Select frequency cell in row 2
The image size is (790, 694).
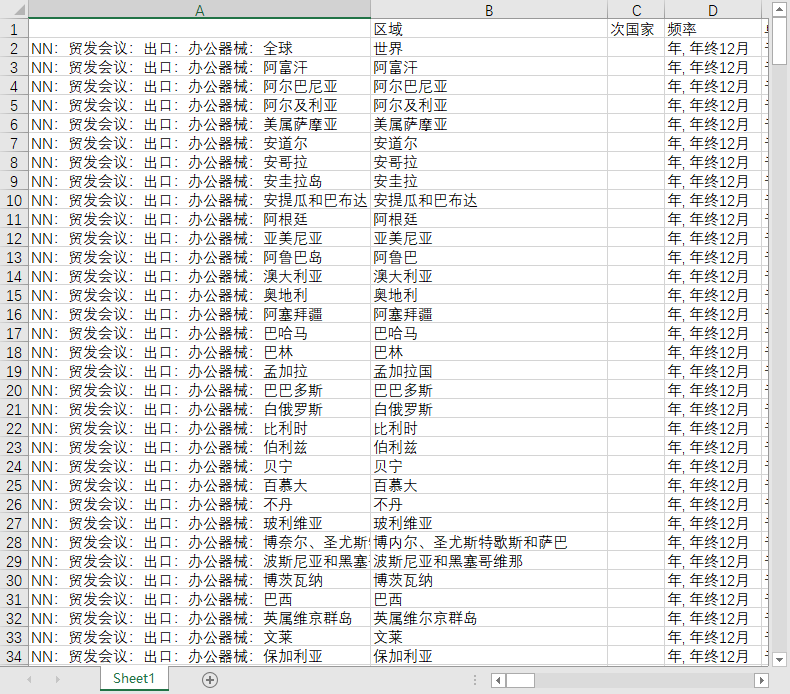click(x=712, y=48)
